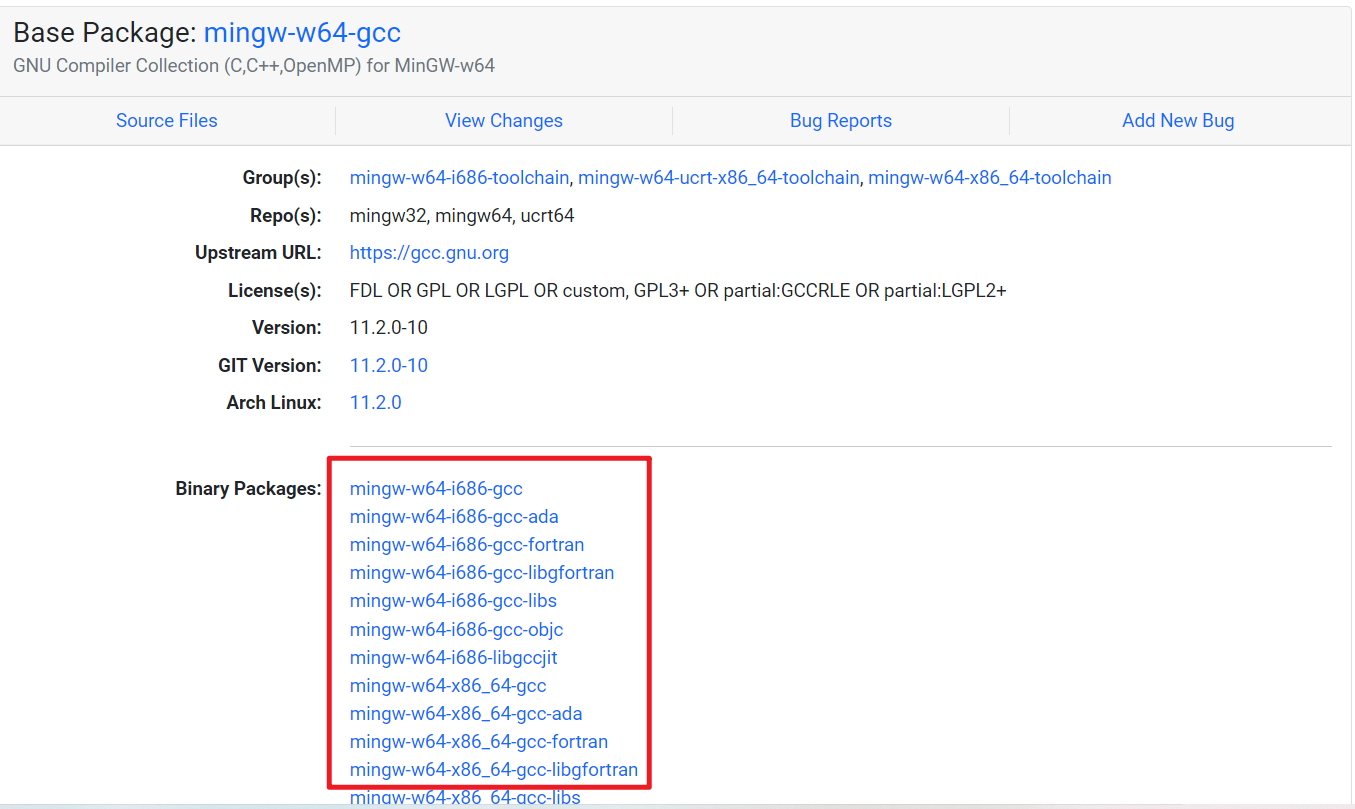
Task: Visit the https://gcc.gnu.org upstream URL
Action: coord(429,253)
